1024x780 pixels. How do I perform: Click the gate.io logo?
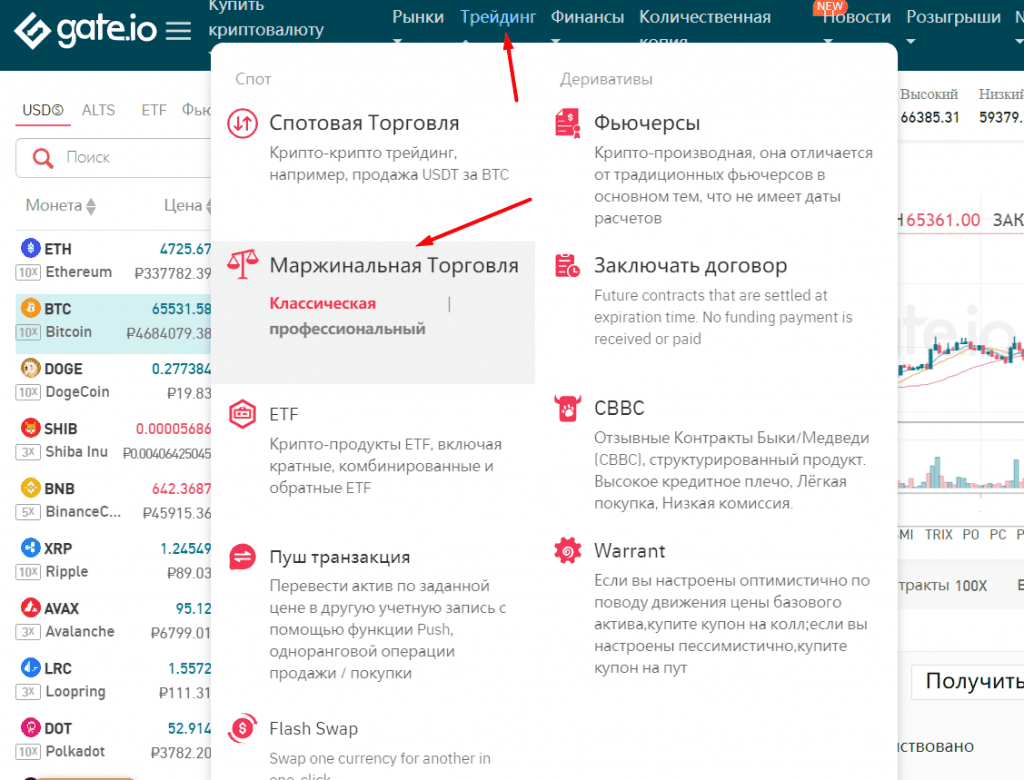86,30
